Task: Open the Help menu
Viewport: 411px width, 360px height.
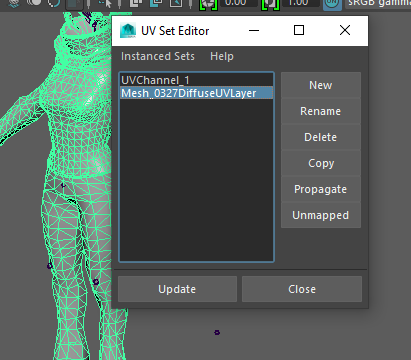Action: pyautogui.click(x=222, y=56)
